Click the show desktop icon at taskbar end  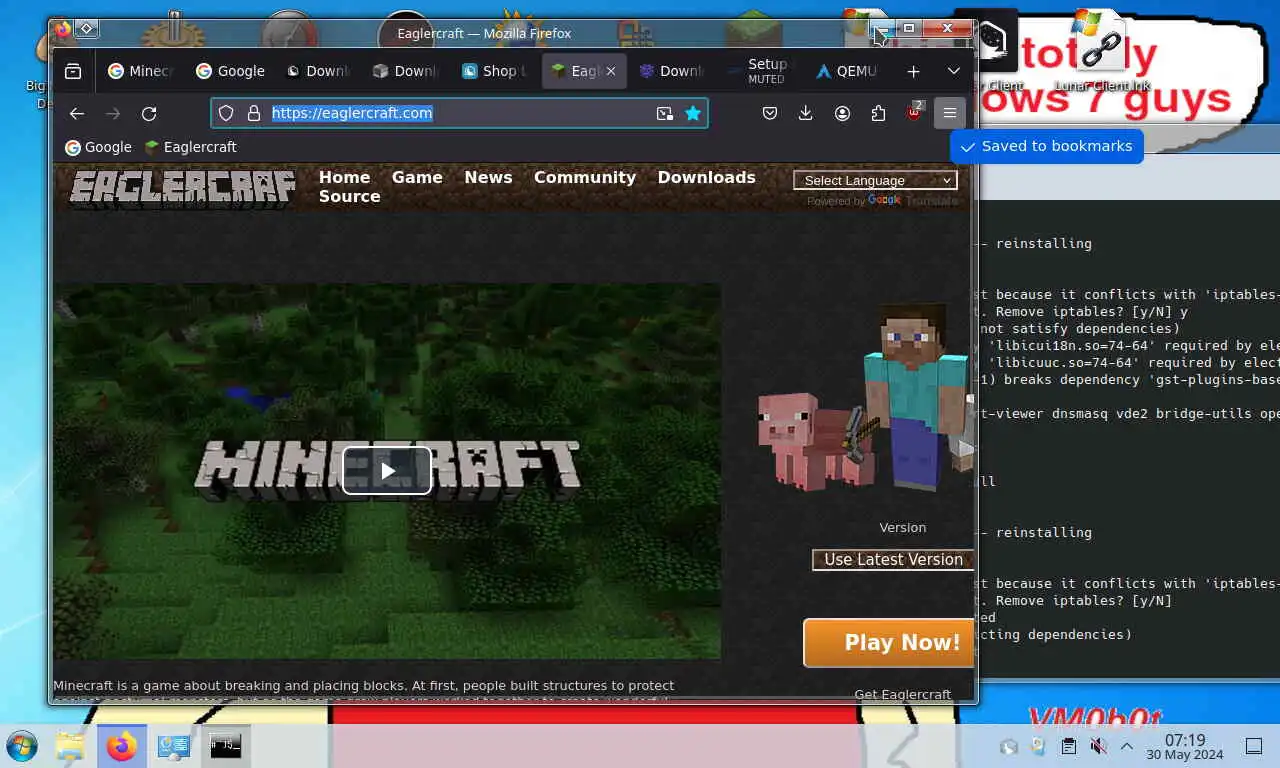(x=1253, y=746)
